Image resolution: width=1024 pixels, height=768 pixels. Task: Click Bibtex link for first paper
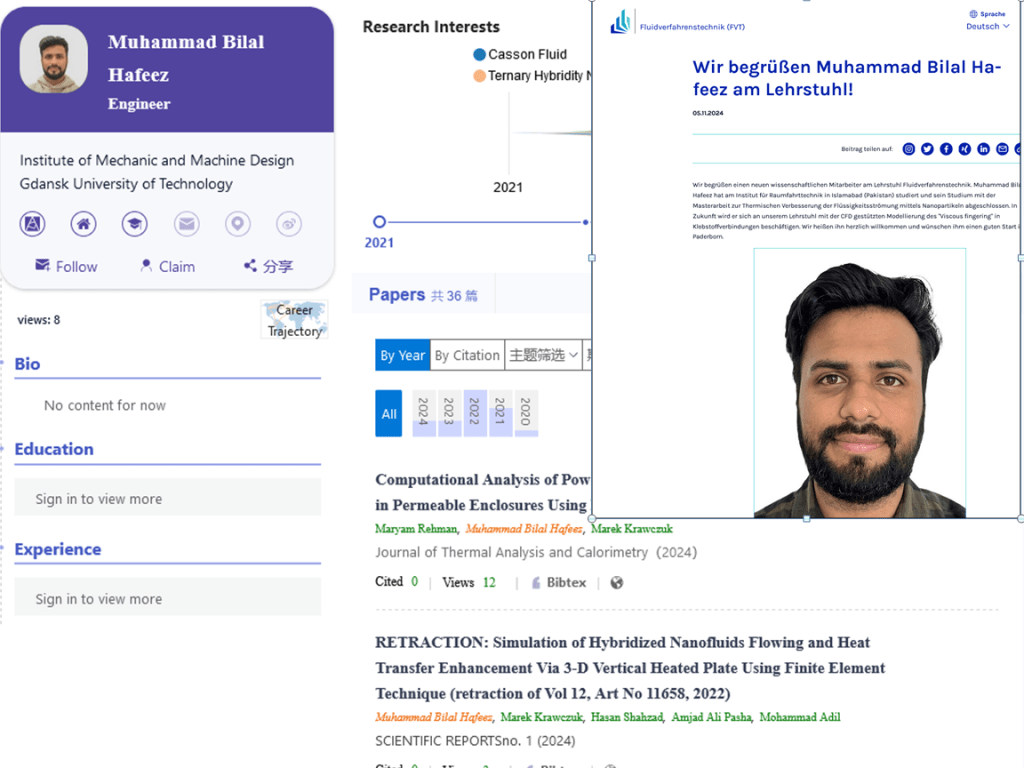click(x=558, y=582)
